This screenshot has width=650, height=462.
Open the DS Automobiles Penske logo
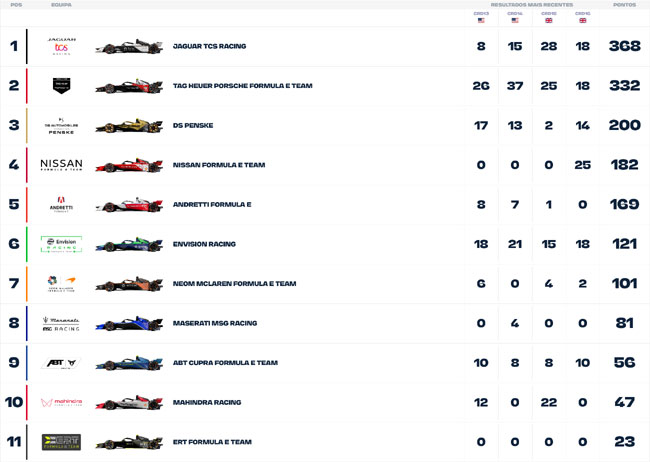point(61,126)
